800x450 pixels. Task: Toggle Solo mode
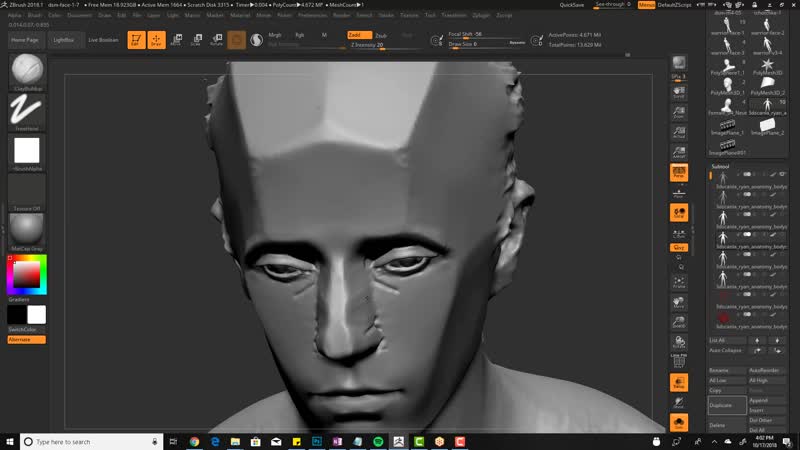tap(679, 422)
